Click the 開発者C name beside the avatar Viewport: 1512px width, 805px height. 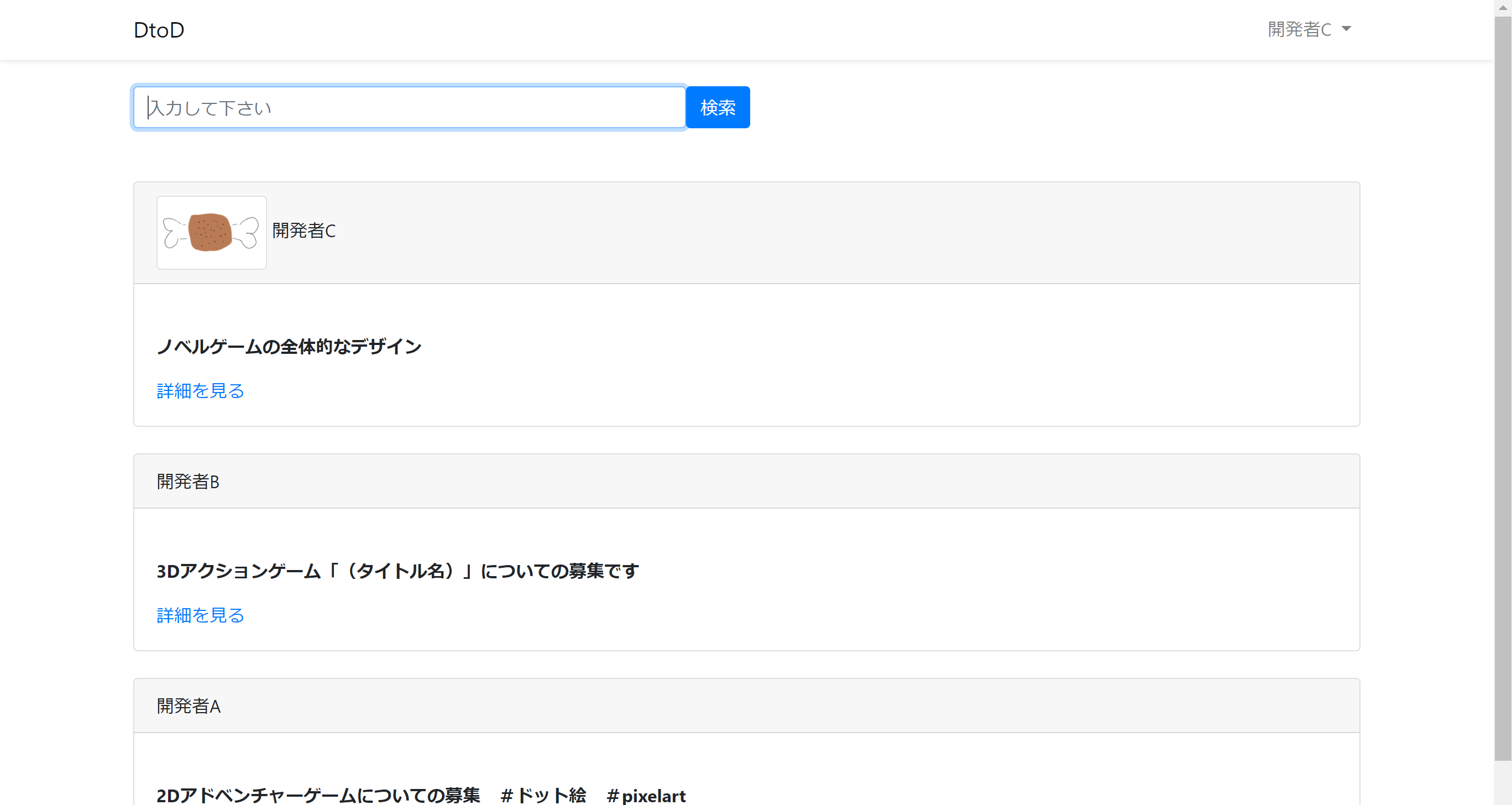[x=304, y=231]
